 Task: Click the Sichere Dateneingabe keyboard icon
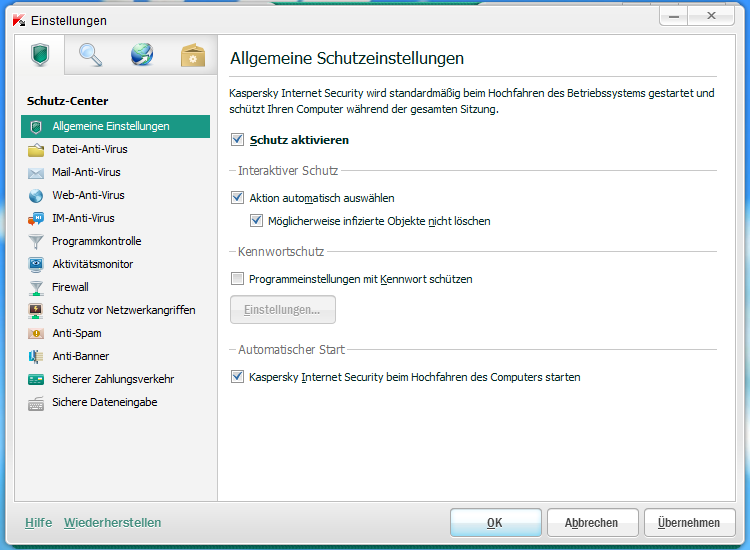pos(36,403)
